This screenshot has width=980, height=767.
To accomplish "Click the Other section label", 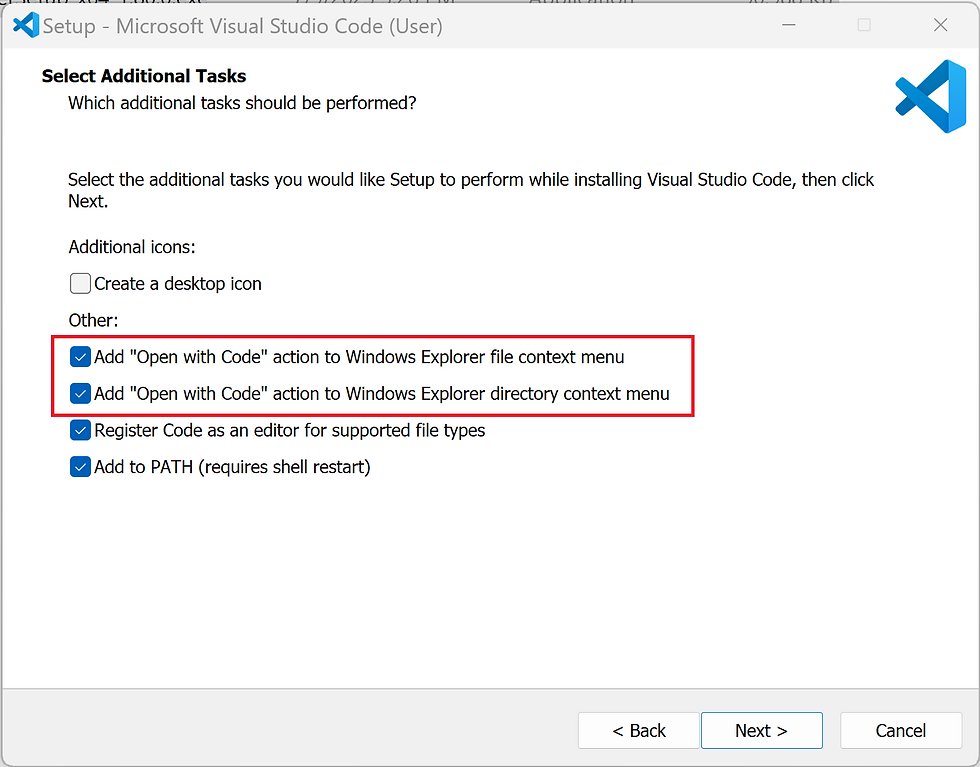I will pos(93,321).
